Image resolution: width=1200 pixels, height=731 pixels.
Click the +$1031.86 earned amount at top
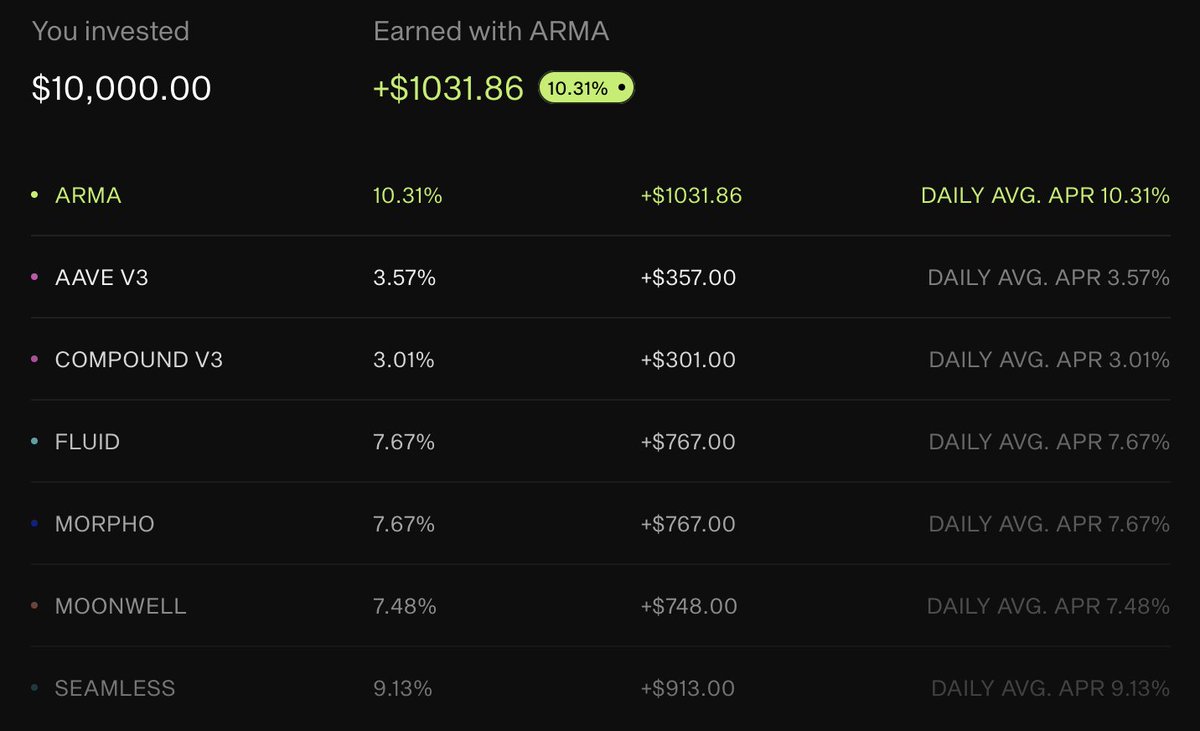448,88
